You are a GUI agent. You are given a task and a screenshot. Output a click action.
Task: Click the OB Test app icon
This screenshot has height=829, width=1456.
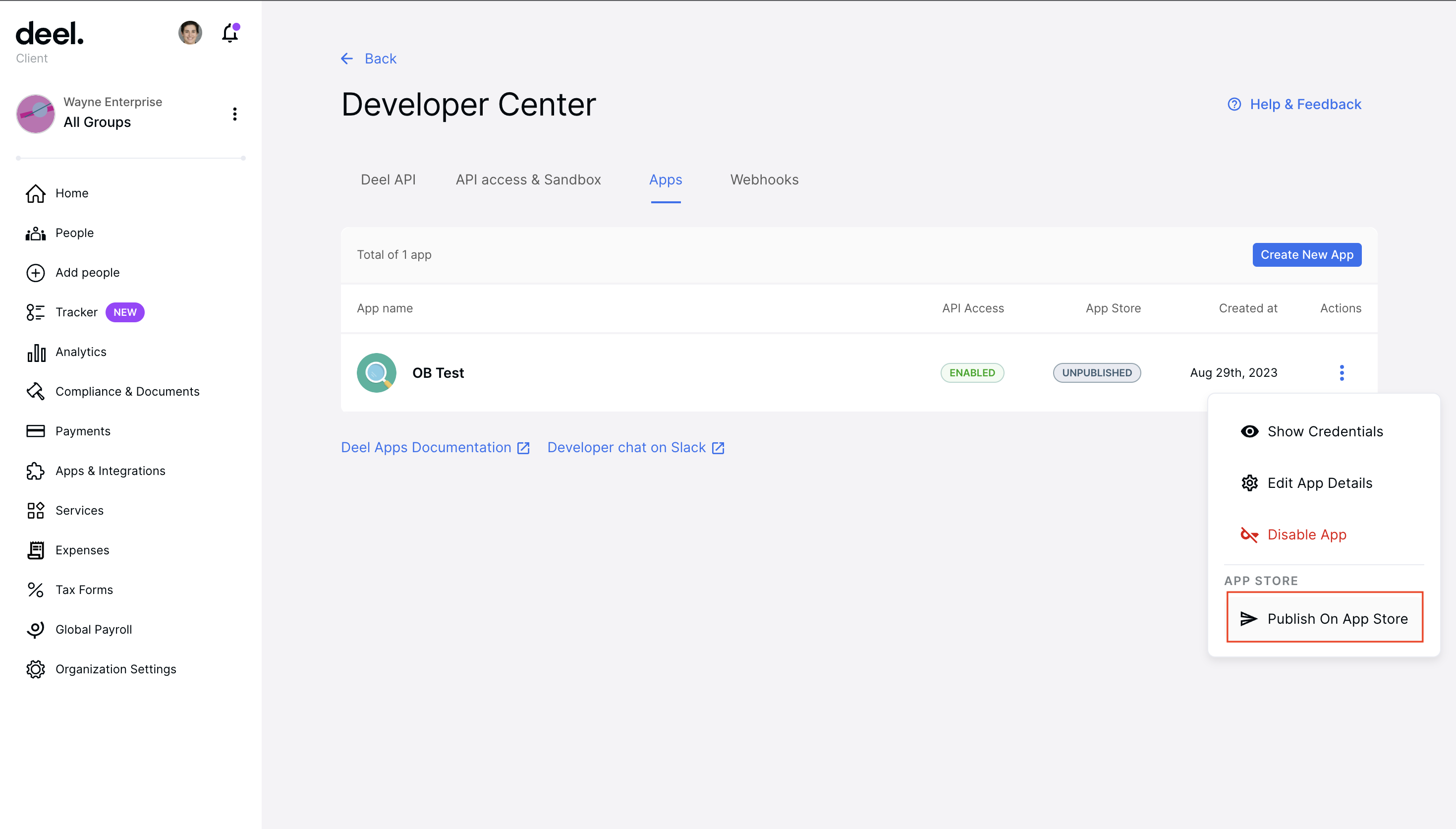pos(376,373)
